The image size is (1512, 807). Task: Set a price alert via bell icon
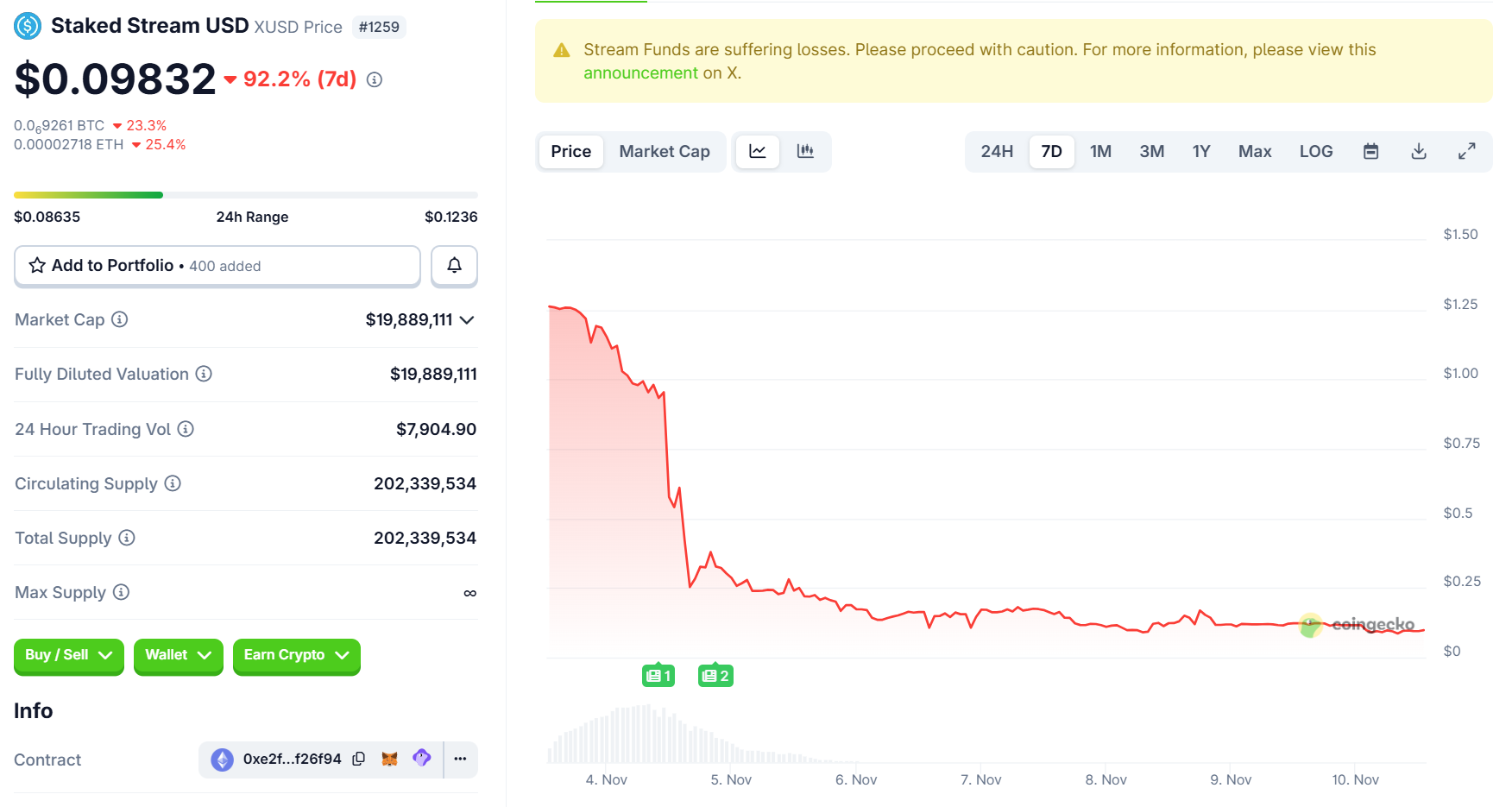click(454, 266)
